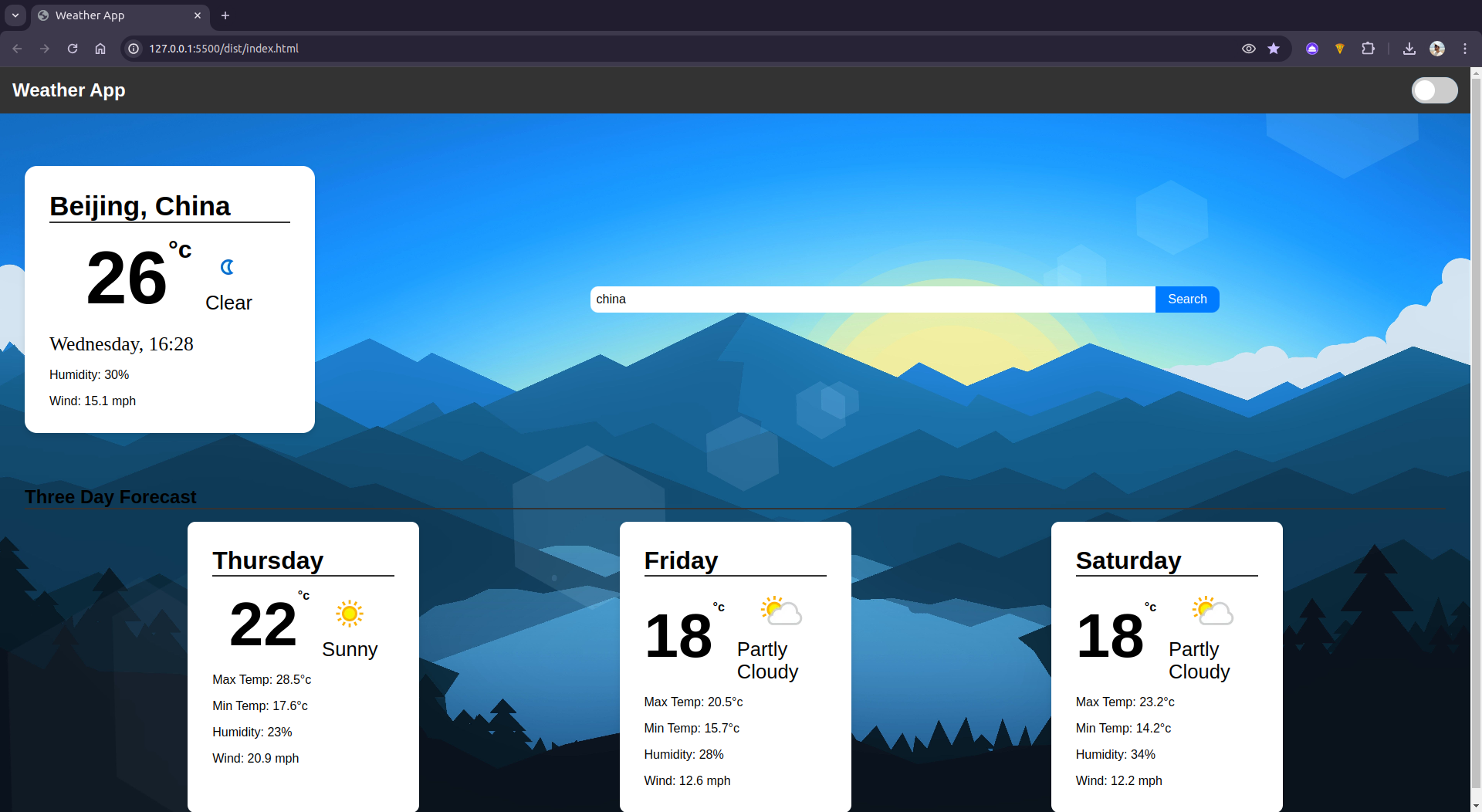Click the Sunny condition label
This screenshot has width=1482, height=812.
(x=350, y=649)
